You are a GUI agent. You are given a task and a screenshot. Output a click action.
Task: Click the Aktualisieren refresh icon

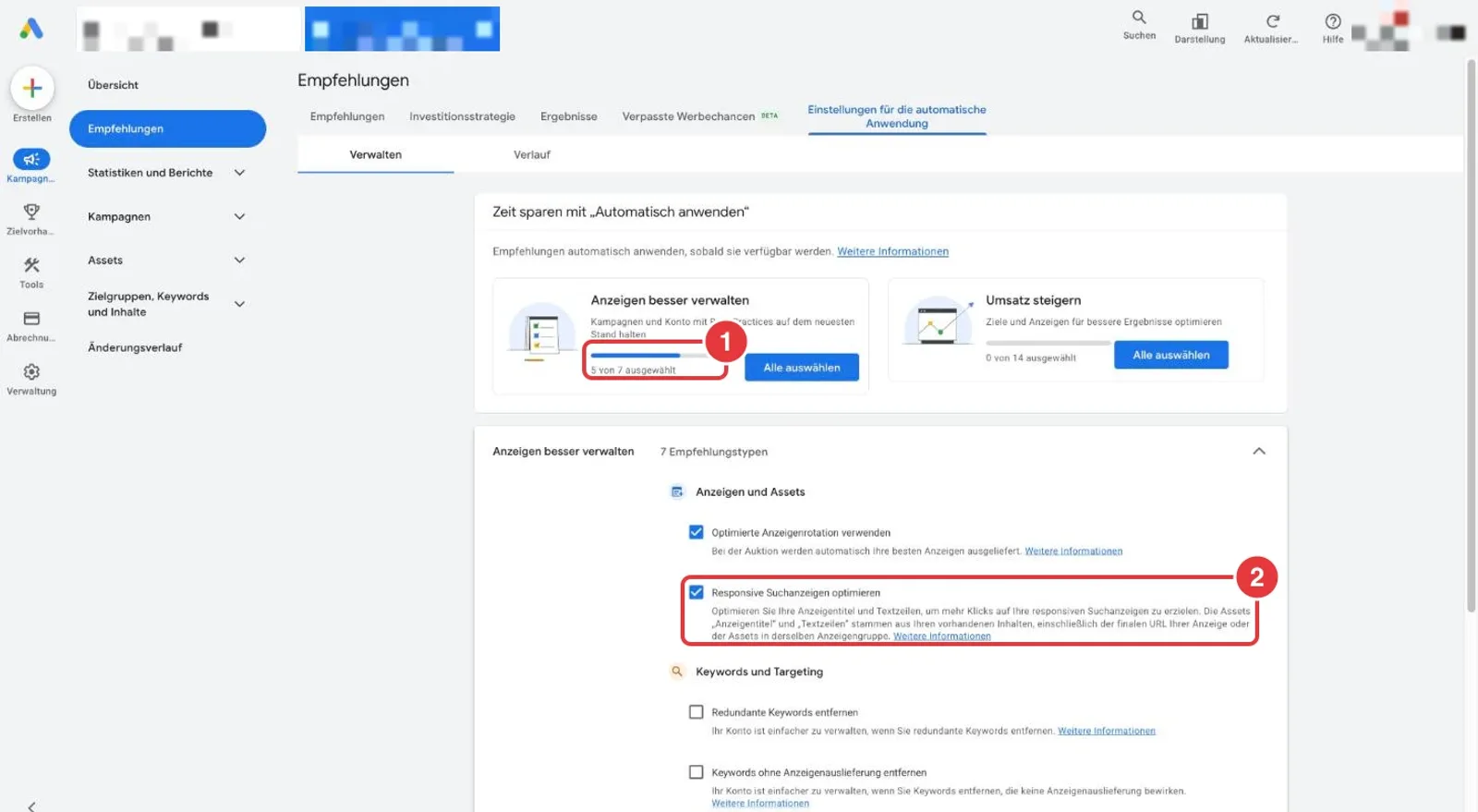click(x=1272, y=21)
